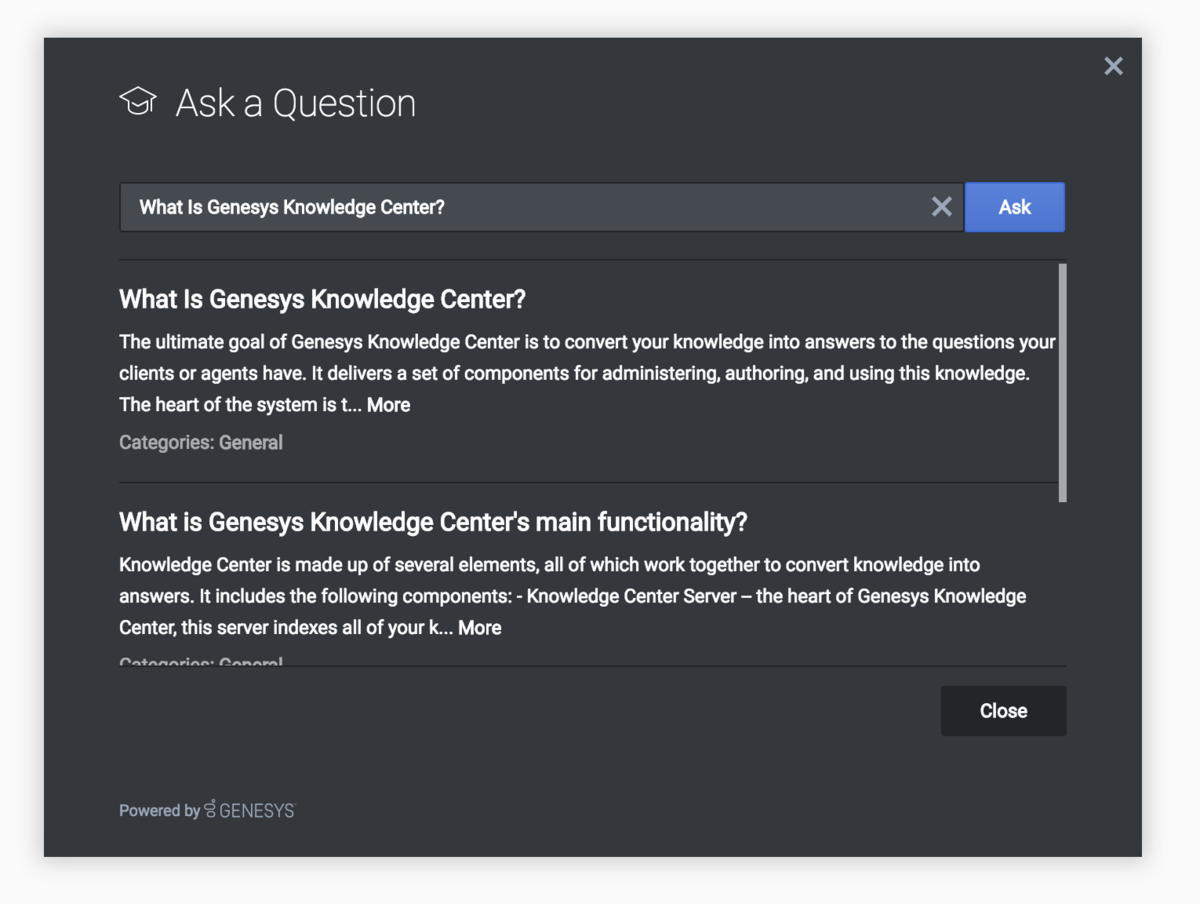Open the result "What Is Genesys Knowledge Center?"
The height and width of the screenshot is (904, 1200).
point(322,299)
